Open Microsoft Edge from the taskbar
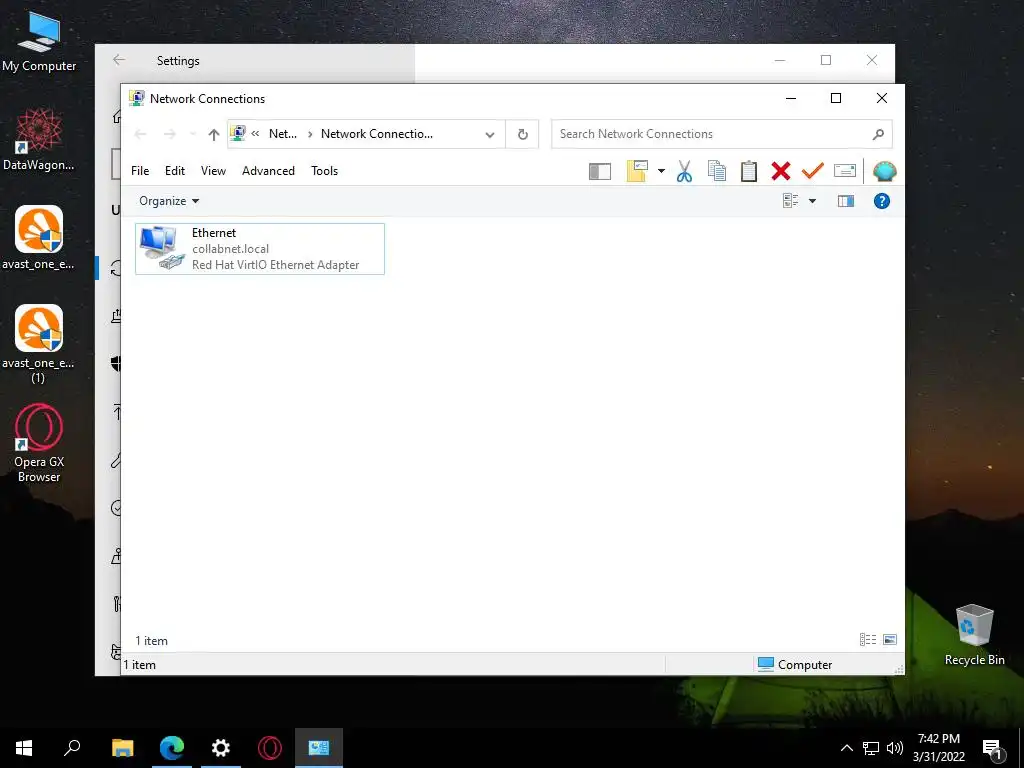1024x768 pixels. [x=172, y=748]
